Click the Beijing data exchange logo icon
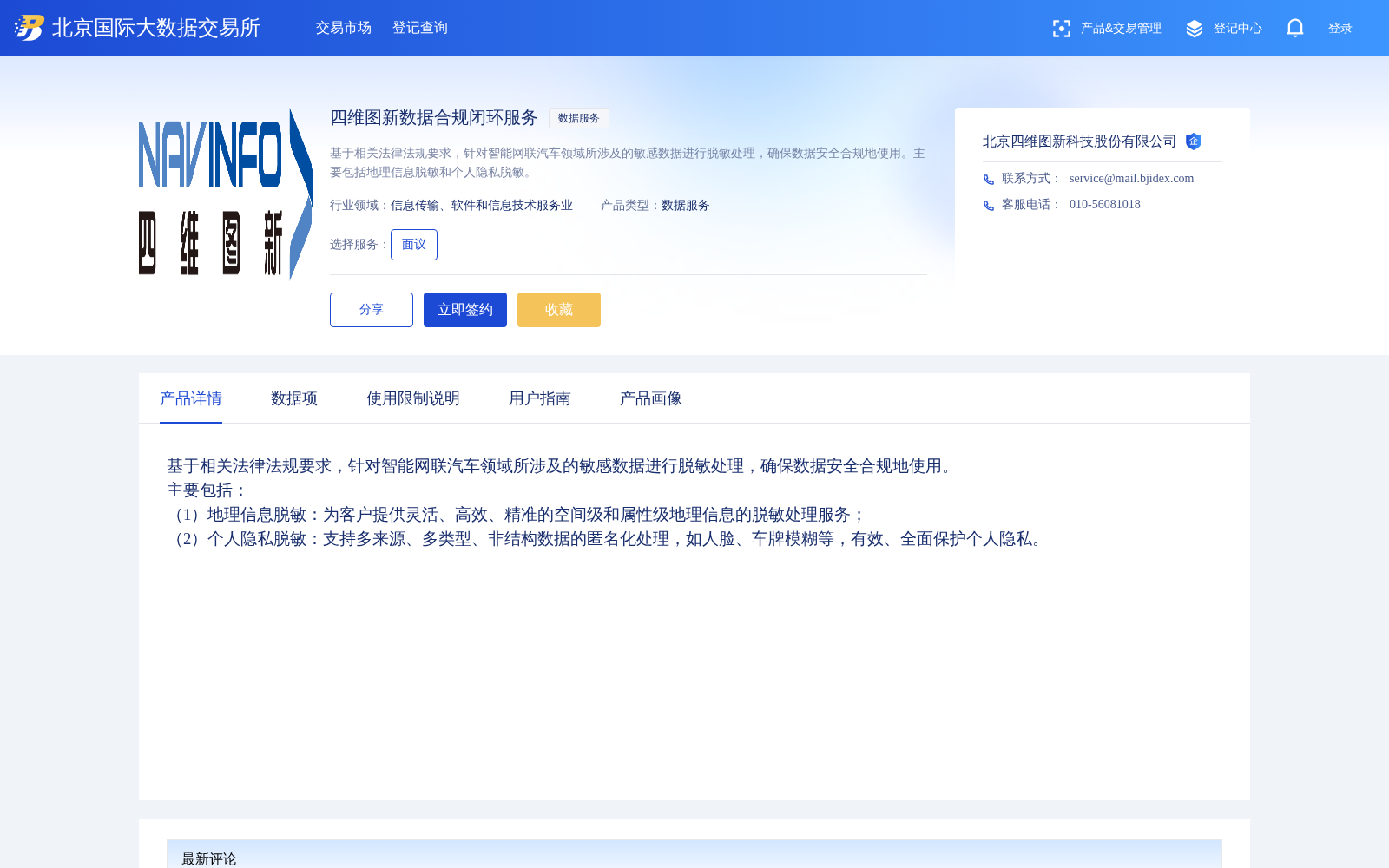This screenshot has width=1389, height=868. click(x=30, y=28)
